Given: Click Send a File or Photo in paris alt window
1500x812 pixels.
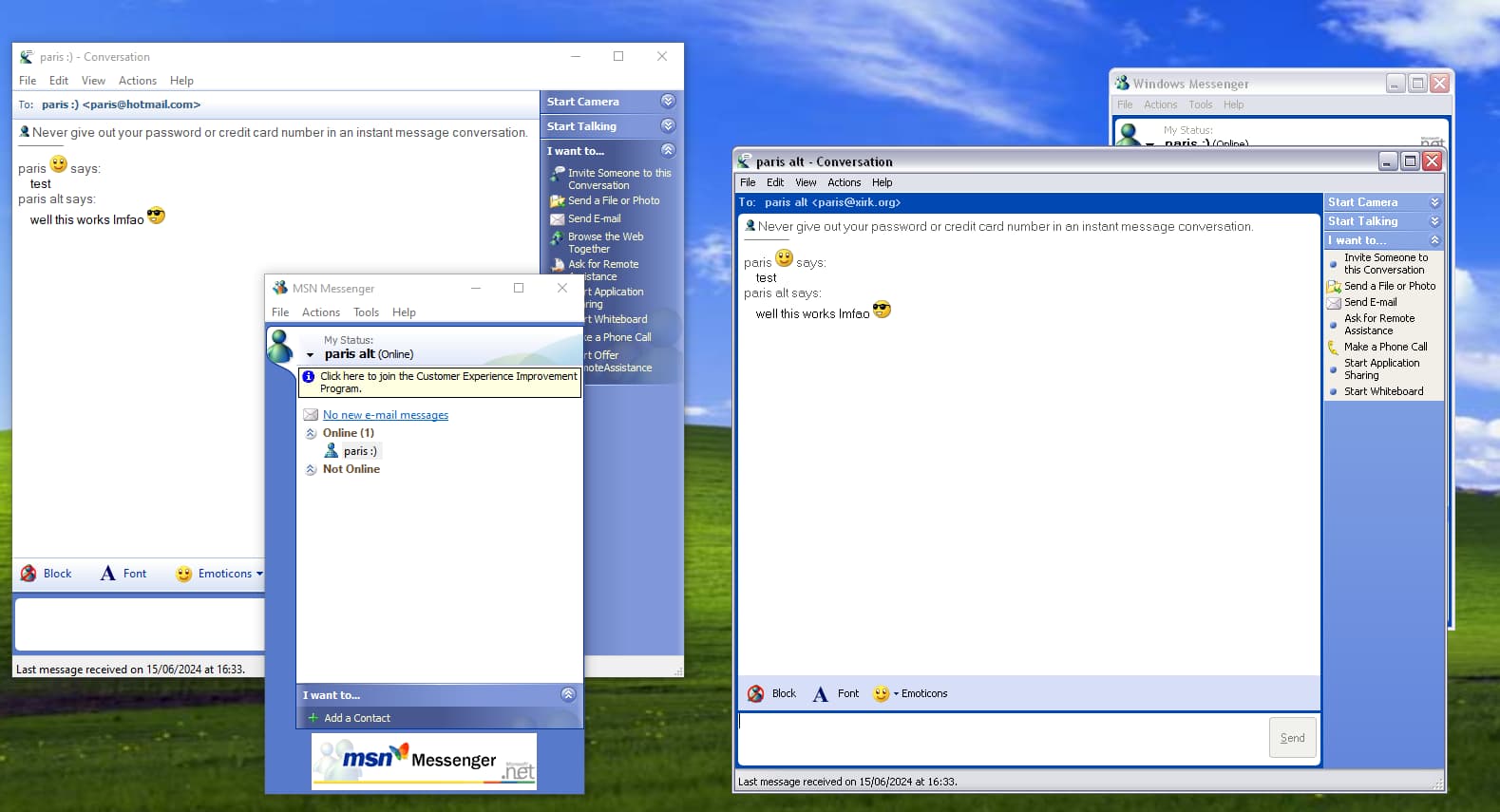Looking at the screenshot, I should [1382, 286].
